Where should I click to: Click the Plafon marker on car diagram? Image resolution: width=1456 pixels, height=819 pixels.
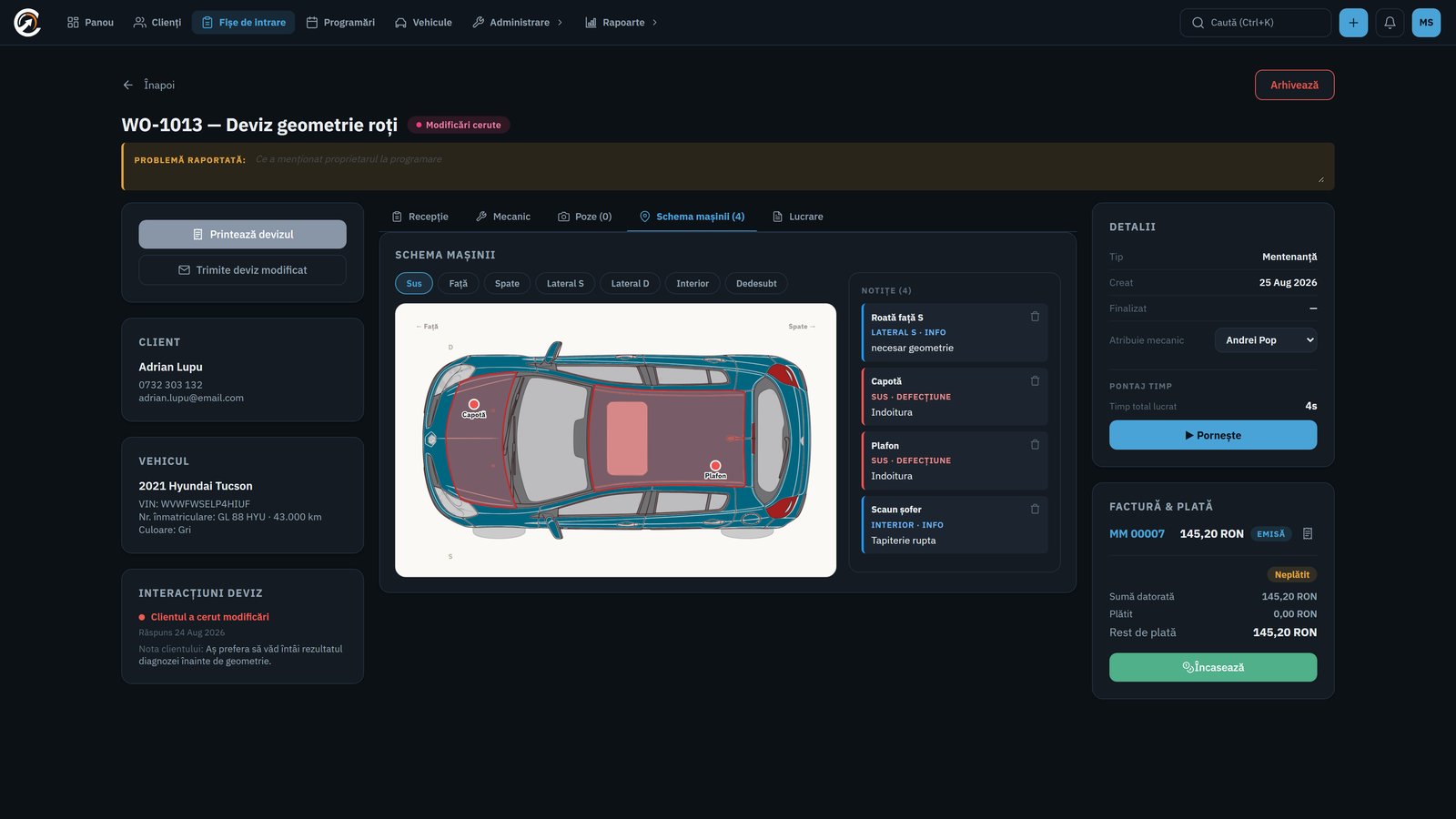715,466
